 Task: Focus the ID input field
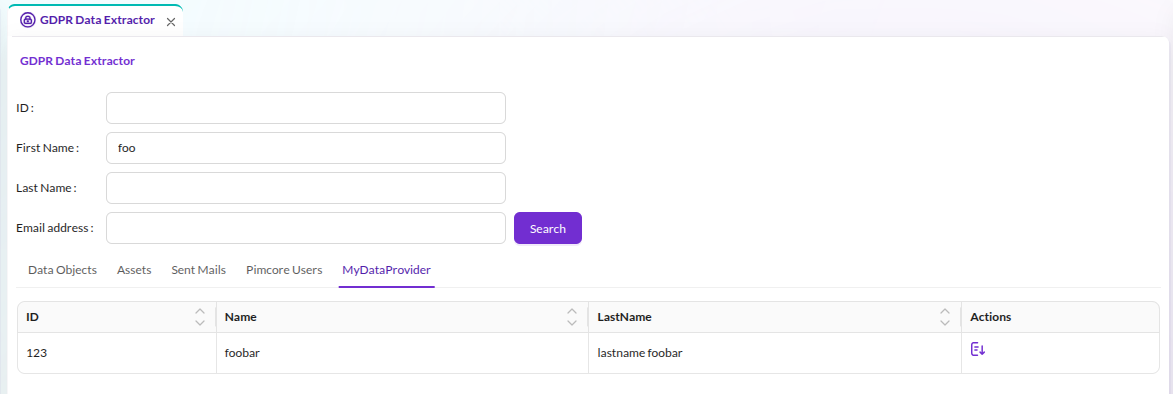306,108
